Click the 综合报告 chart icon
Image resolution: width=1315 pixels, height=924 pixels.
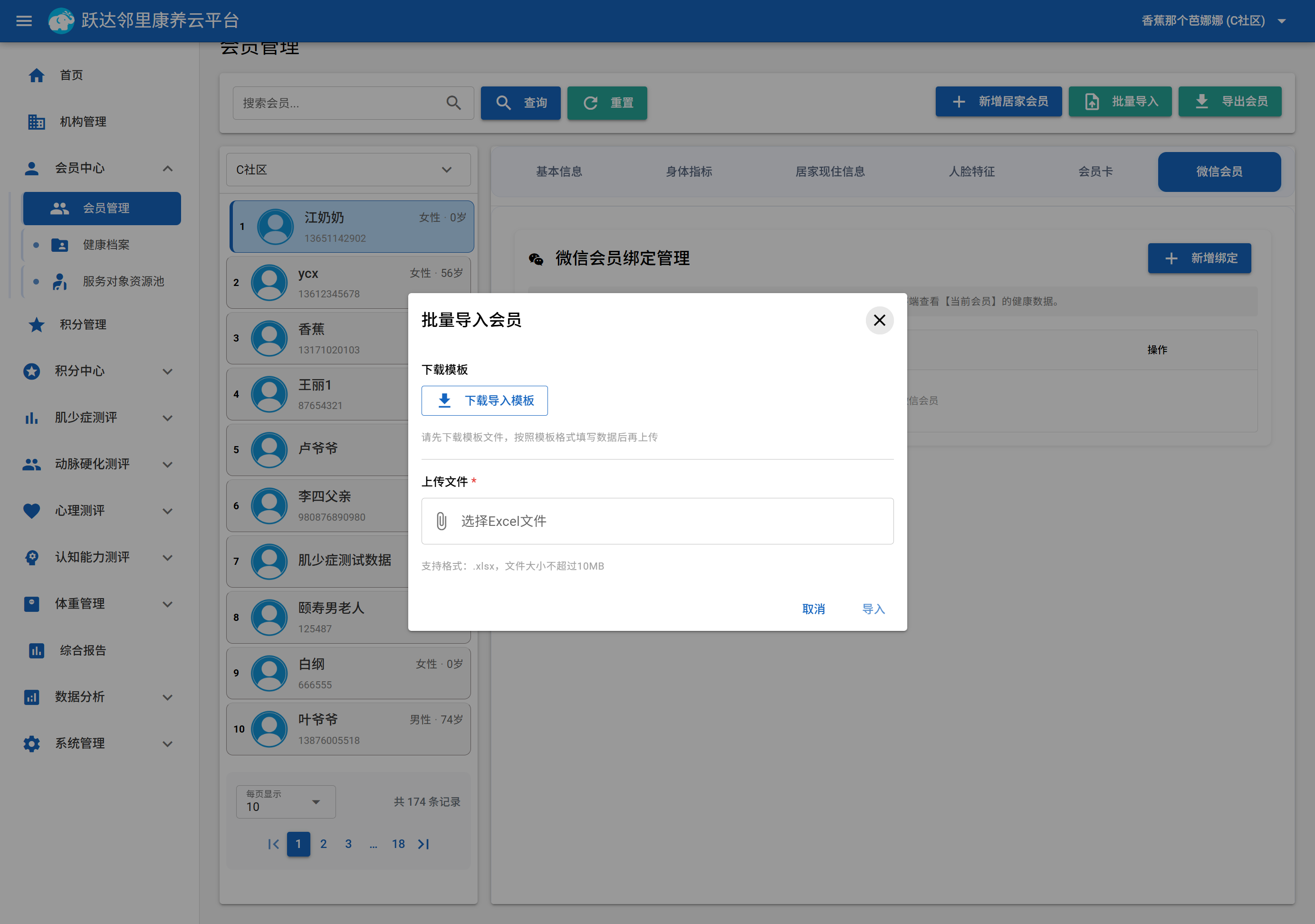point(37,650)
